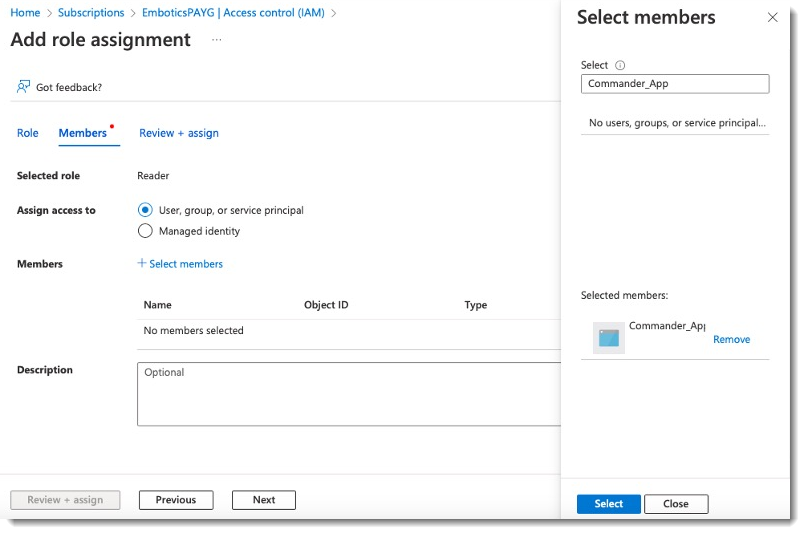805x534 pixels.
Task: Click the blue Select button
Action: click(608, 504)
